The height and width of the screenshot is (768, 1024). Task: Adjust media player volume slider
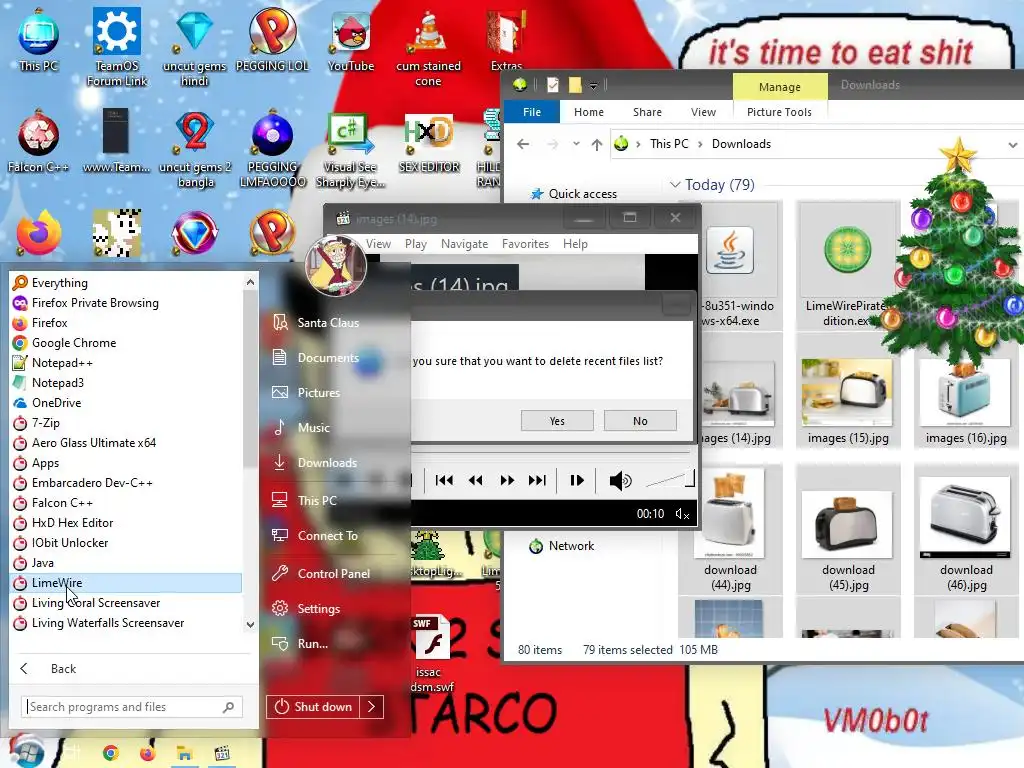[669, 480]
